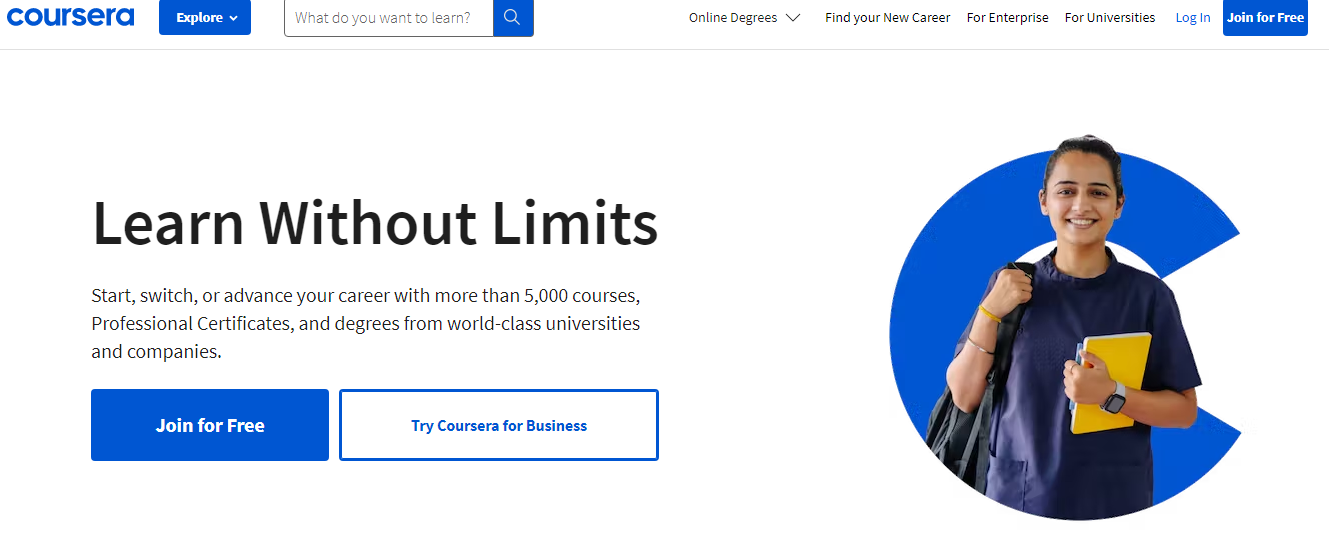Focus the 'What do you want to learn?' field

pyautogui.click(x=389, y=18)
